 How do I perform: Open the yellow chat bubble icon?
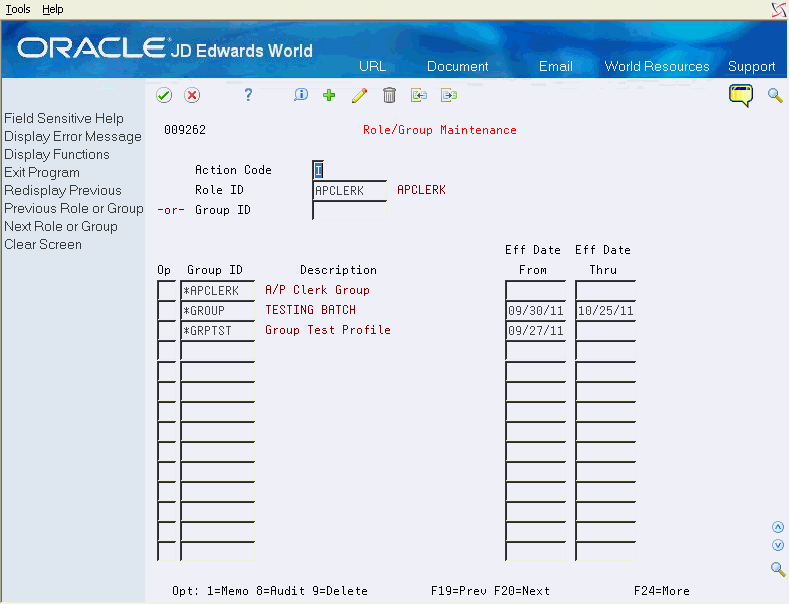741,95
